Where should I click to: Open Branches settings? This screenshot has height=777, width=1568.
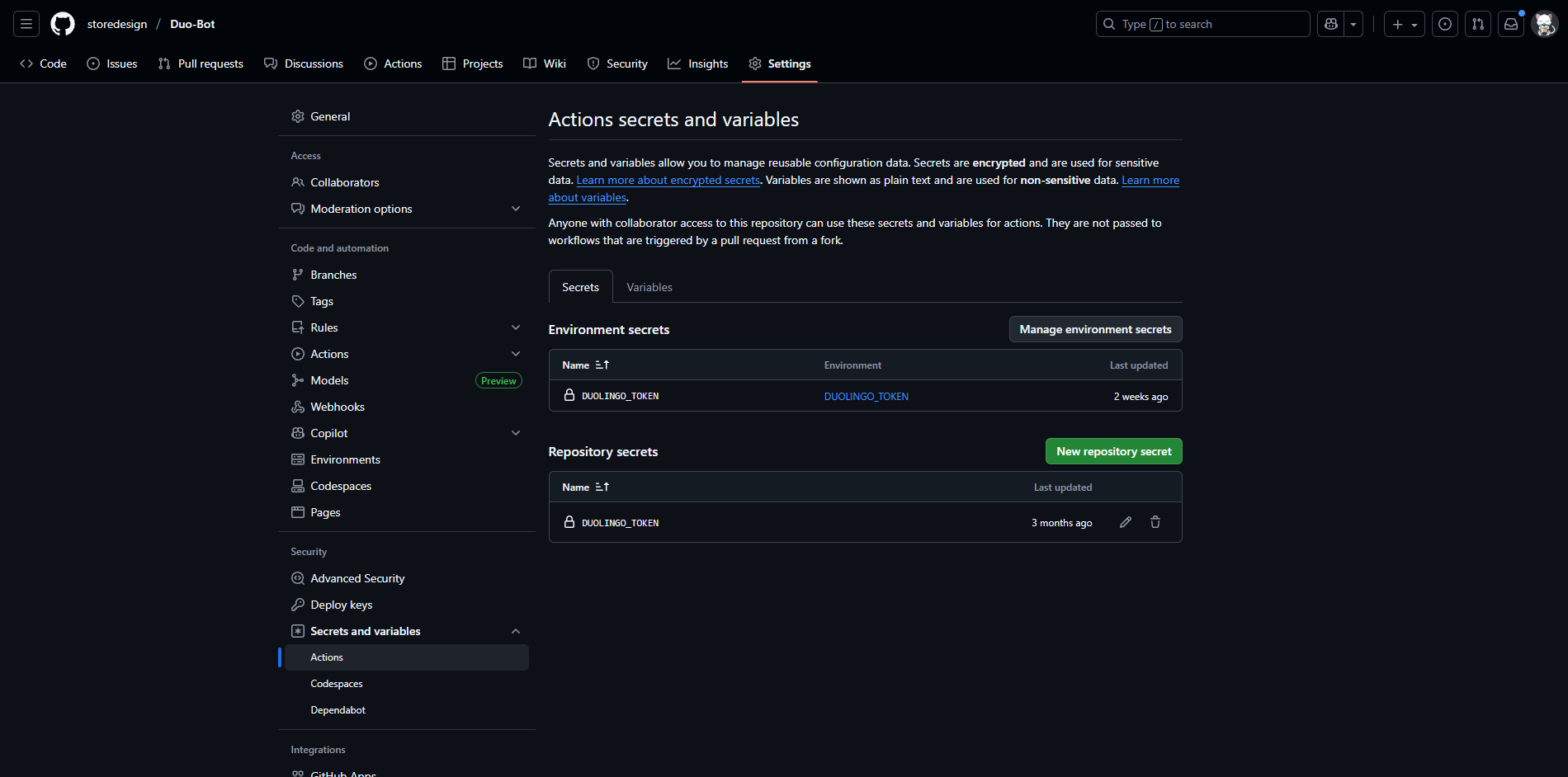tap(407, 275)
